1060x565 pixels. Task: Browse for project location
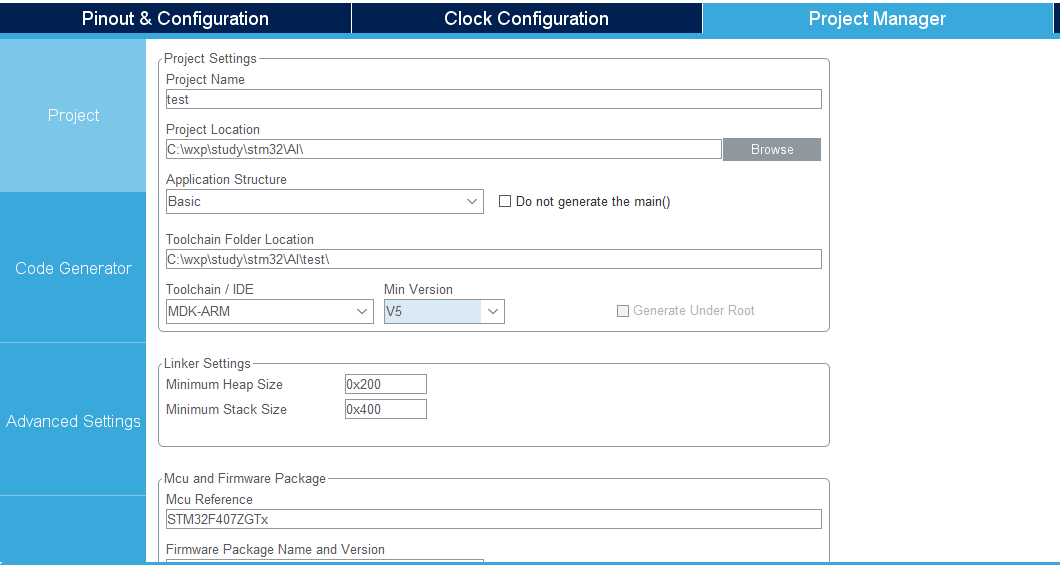coord(772,149)
